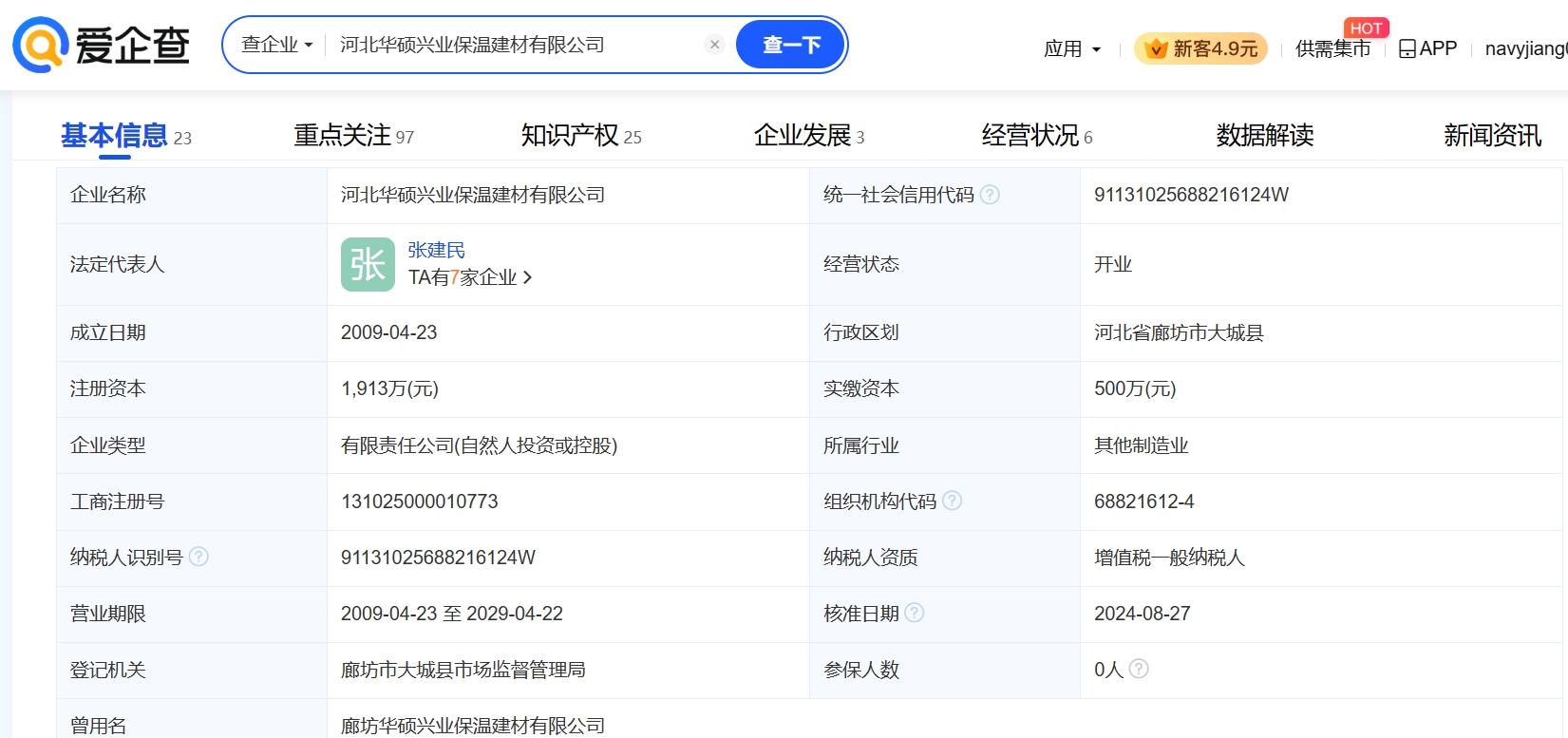The height and width of the screenshot is (738, 1568).
Task: Open the APP download link
Action: pos(1427,48)
